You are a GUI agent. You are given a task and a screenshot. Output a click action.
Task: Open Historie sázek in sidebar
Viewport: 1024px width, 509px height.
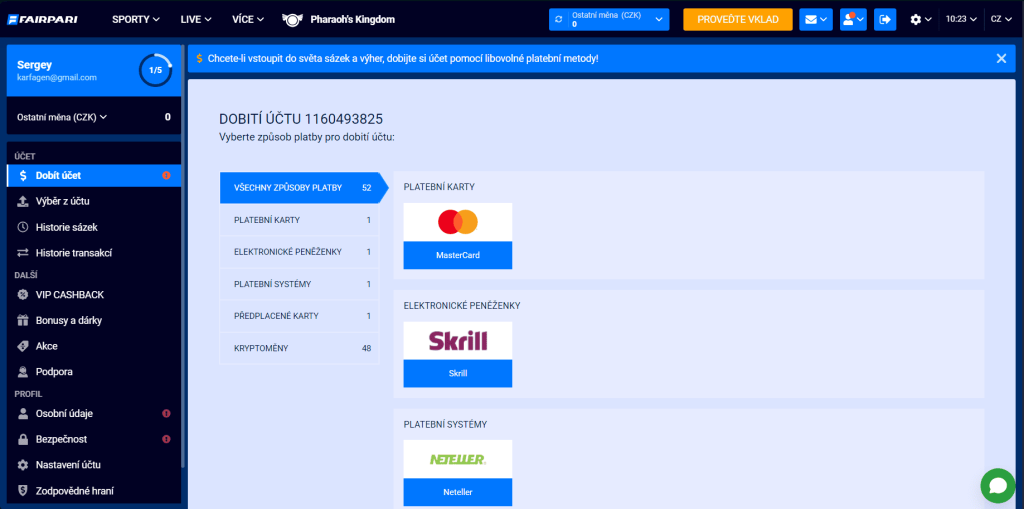pos(66,227)
